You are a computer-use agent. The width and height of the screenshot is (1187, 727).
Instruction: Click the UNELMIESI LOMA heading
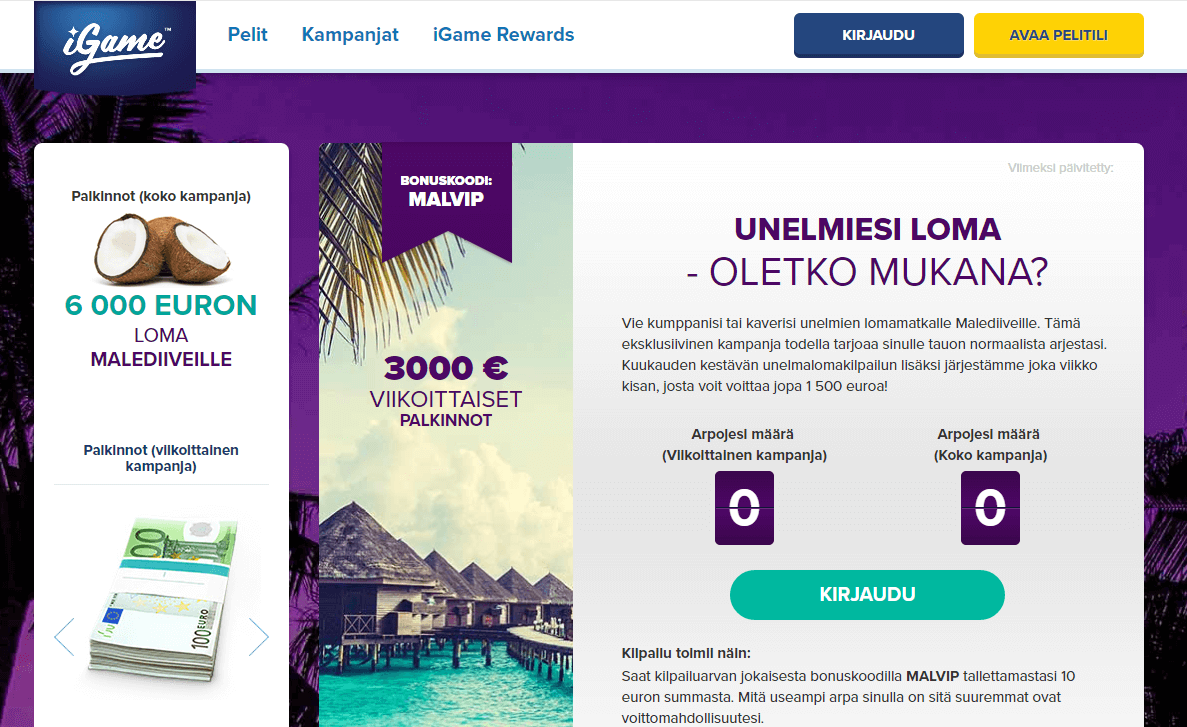tap(868, 229)
